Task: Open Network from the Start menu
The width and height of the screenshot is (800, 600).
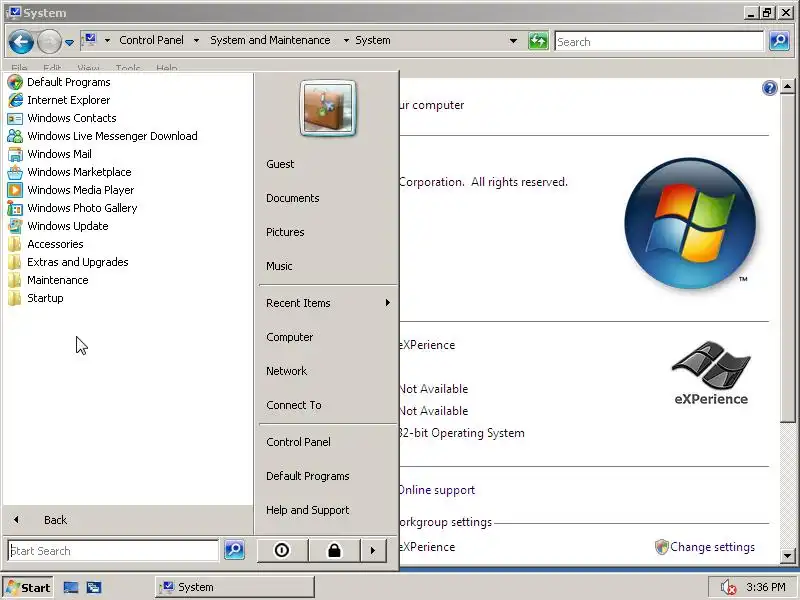Action: point(287,371)
